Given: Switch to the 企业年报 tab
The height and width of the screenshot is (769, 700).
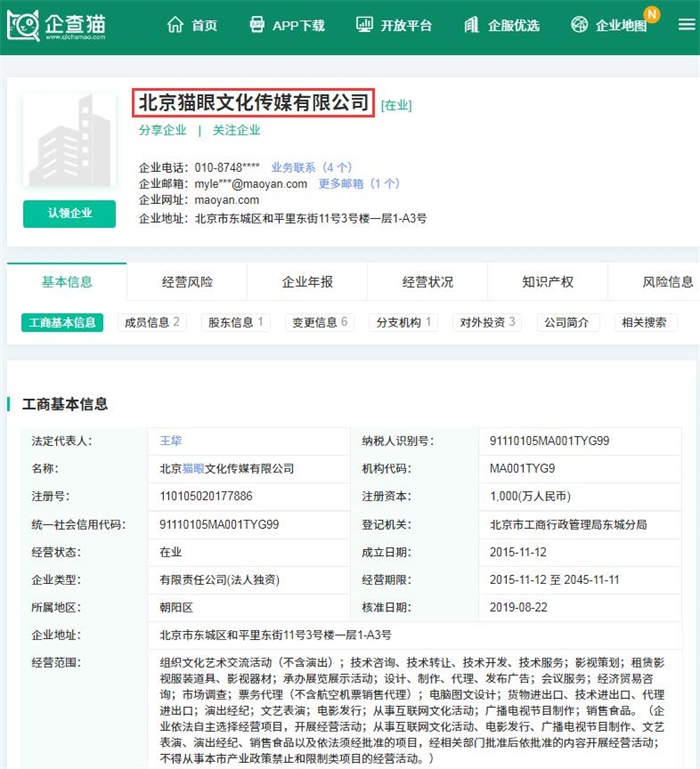Looking at the screenshot, I should tap(307, 282).
